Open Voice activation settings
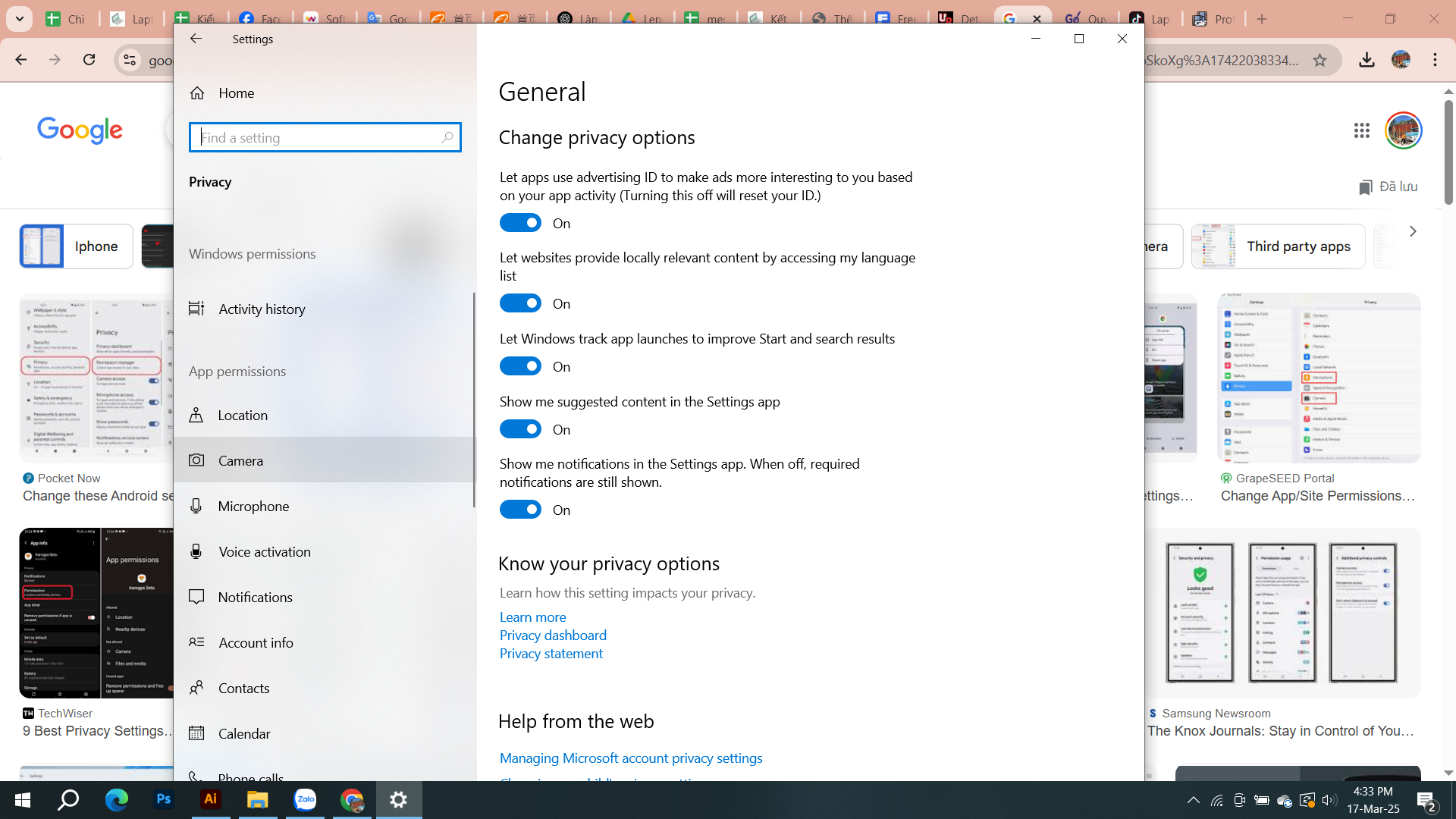Viewport: 1456px width, 819px height. [264, 552]
